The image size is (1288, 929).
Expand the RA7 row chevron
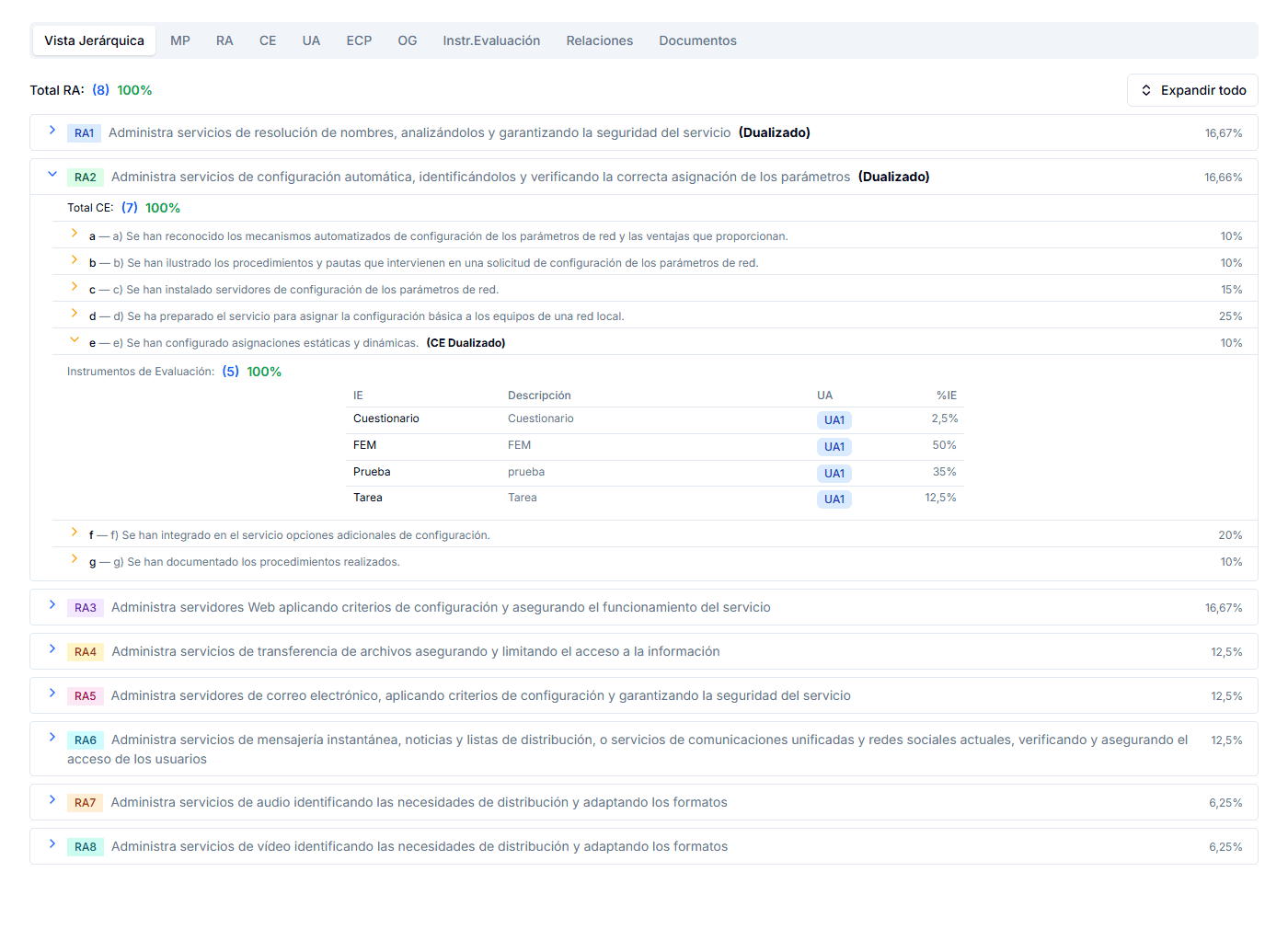(52, 800)
